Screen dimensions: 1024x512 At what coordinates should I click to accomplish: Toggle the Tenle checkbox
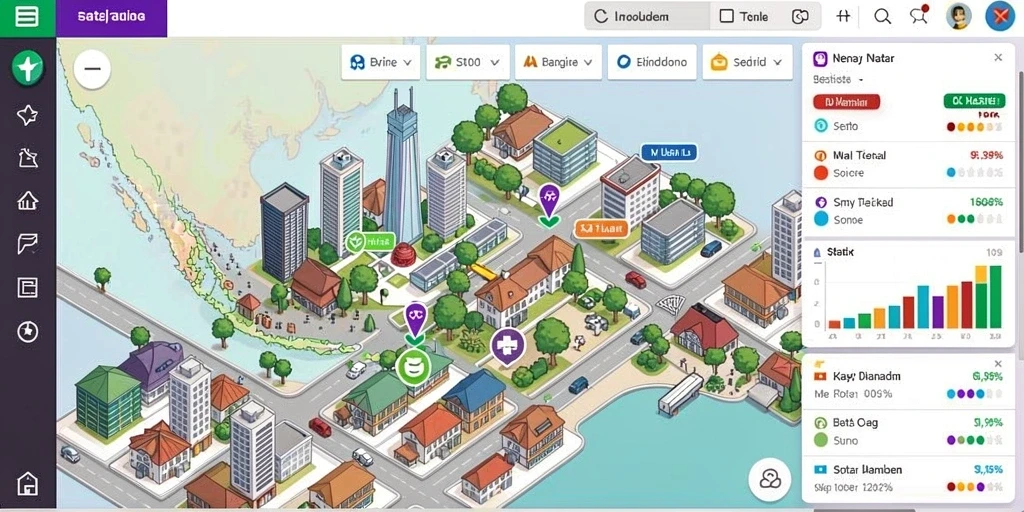[726, 16]
